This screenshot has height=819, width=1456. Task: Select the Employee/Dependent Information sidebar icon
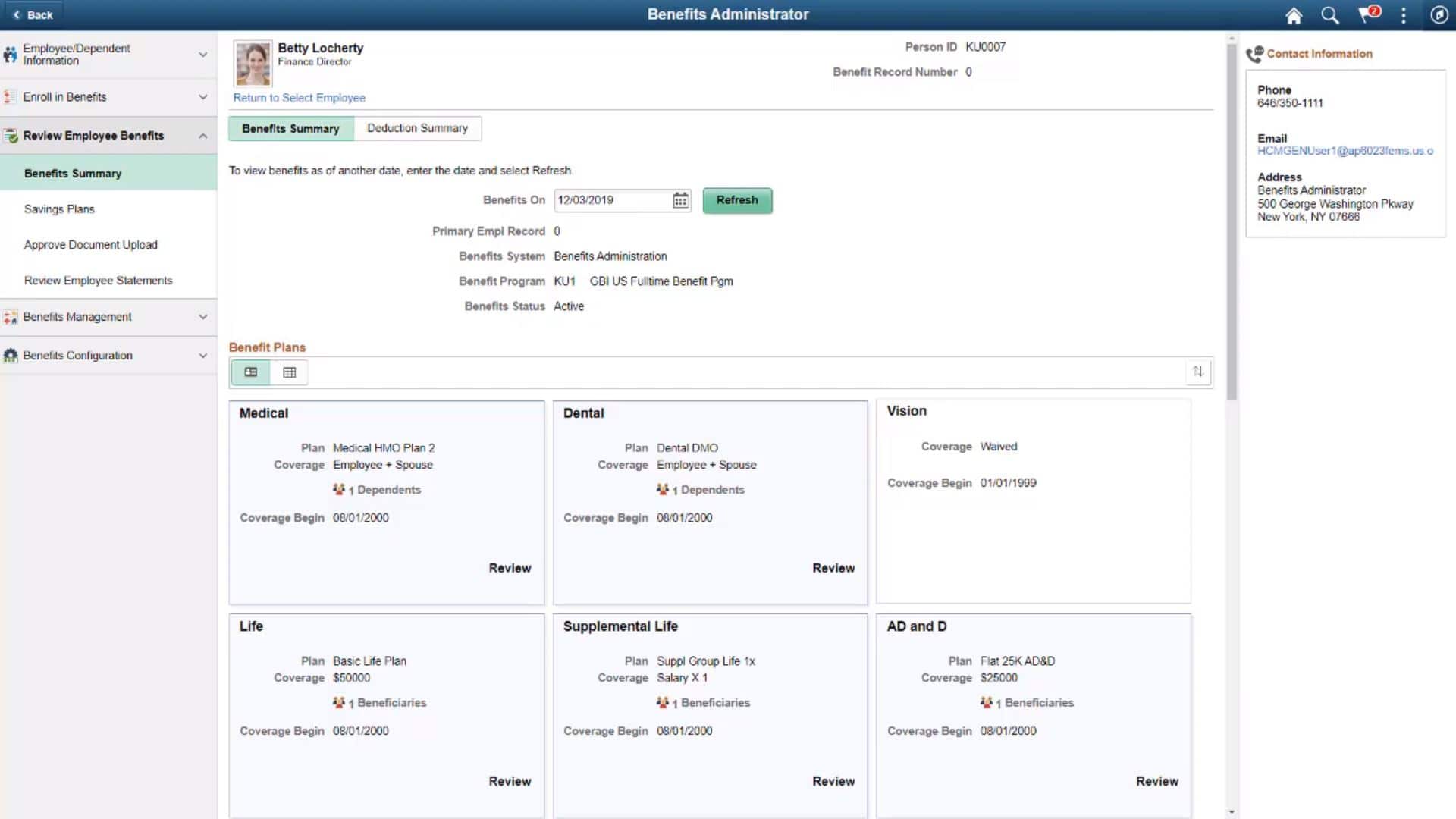(x=11, y=54)
